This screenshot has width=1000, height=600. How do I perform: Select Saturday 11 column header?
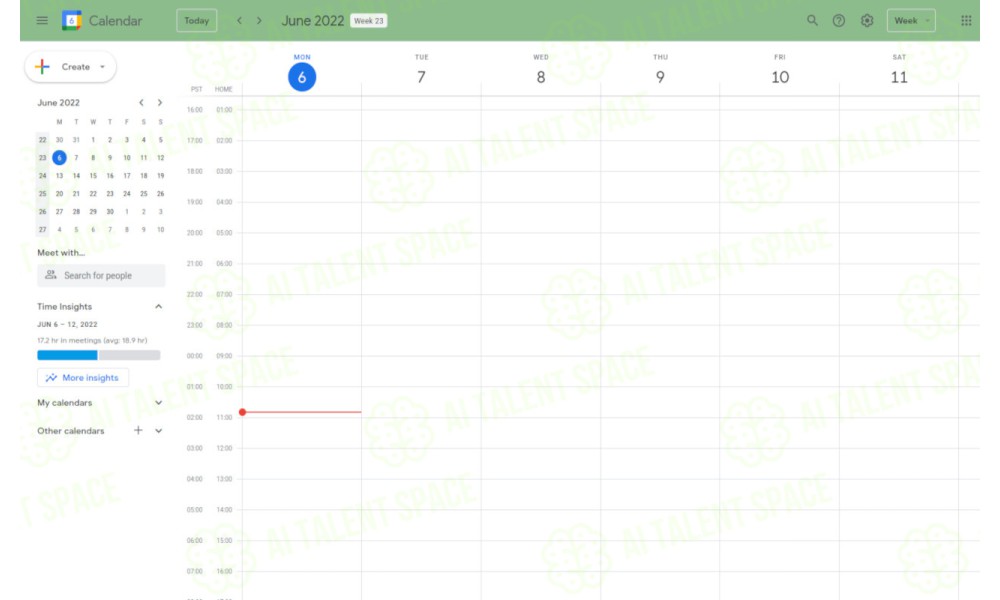899,72
